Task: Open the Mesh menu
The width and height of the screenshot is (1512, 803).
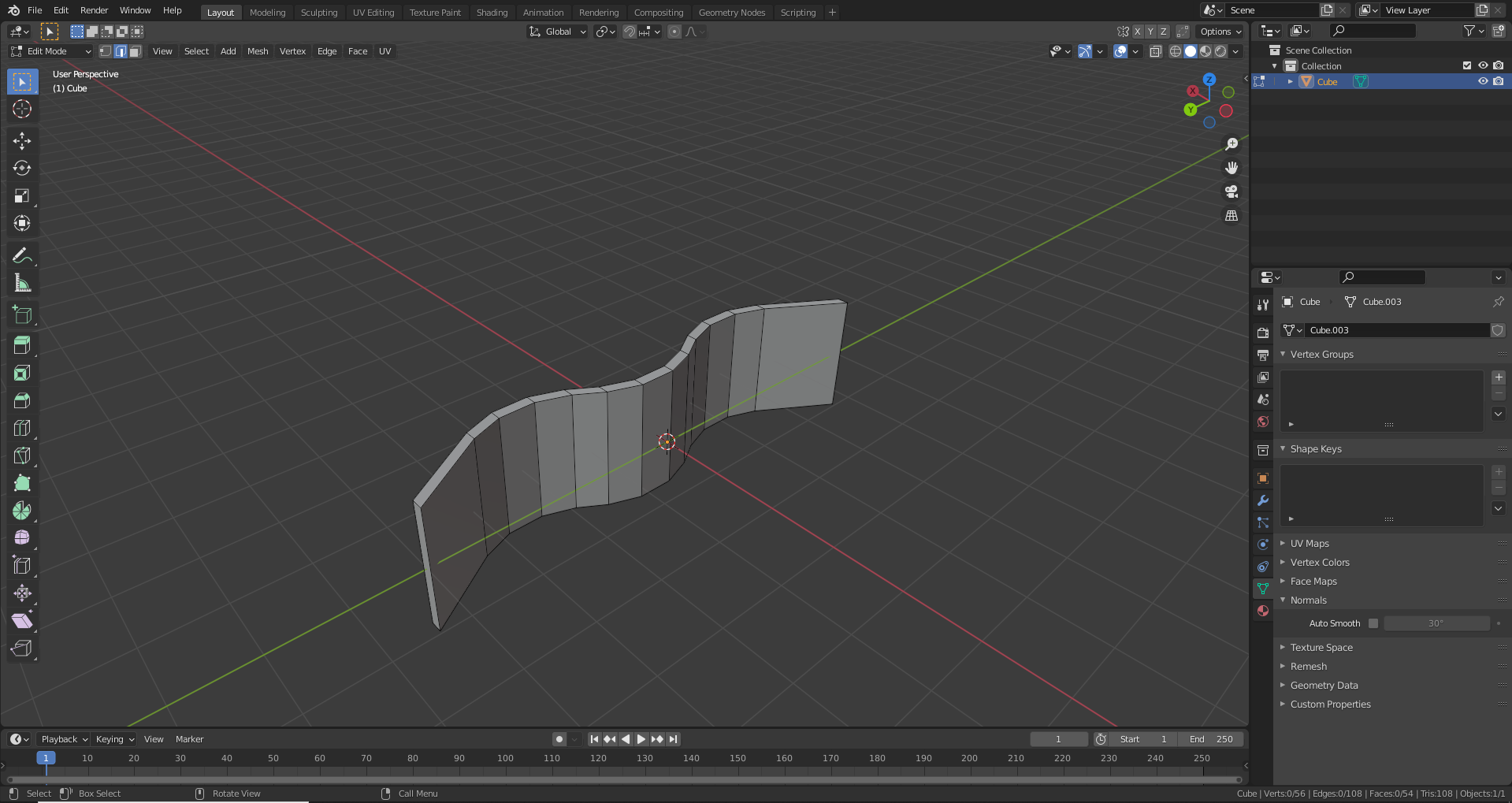Action: (x=258, y=51)
